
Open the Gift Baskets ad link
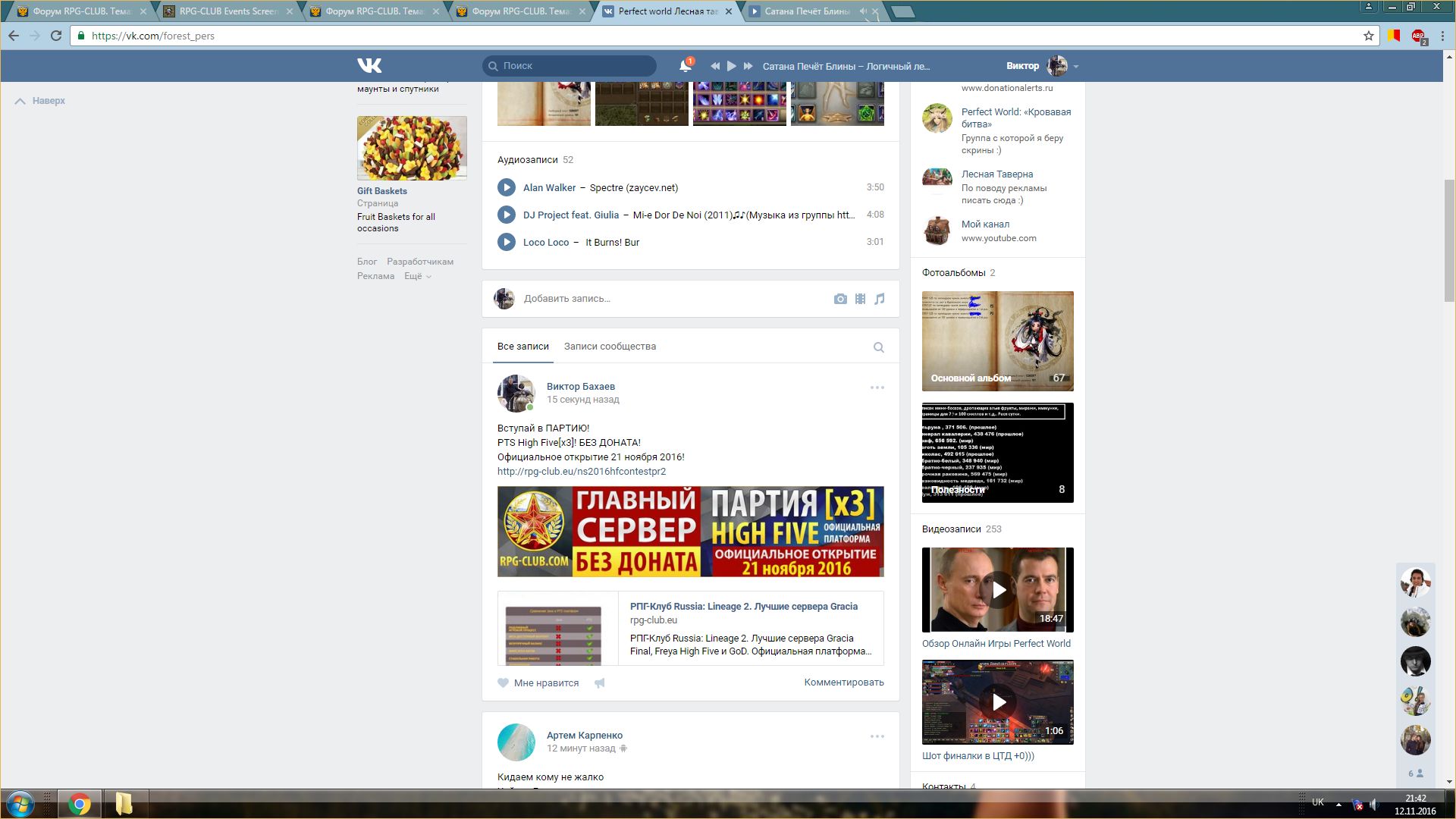coord(382,191)
